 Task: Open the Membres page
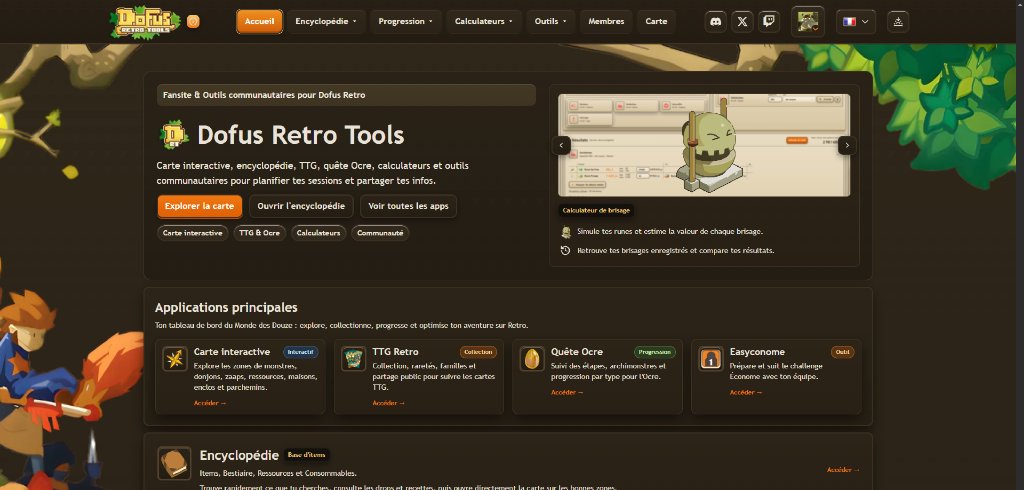606,22
